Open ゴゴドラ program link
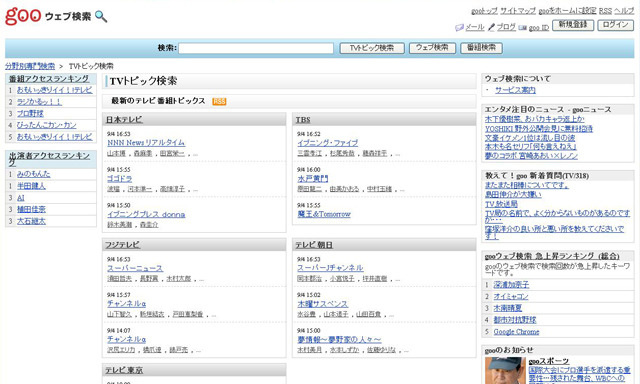 click(x=120, y=179)
